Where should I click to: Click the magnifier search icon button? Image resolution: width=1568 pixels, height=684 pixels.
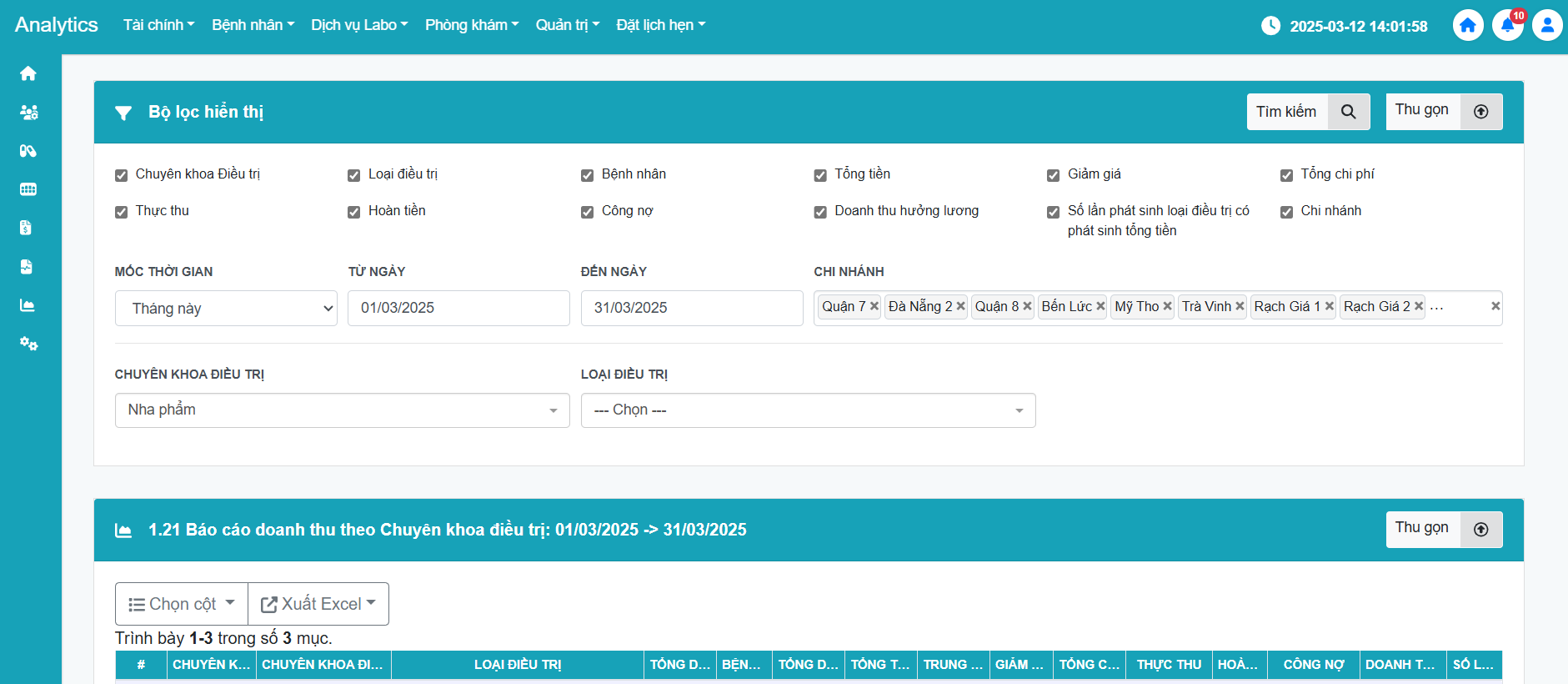coord(1348,112)
